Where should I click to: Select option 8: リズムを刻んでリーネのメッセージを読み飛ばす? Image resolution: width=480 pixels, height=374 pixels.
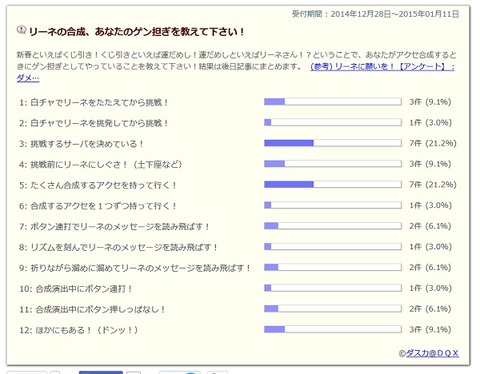pos(118,247)
